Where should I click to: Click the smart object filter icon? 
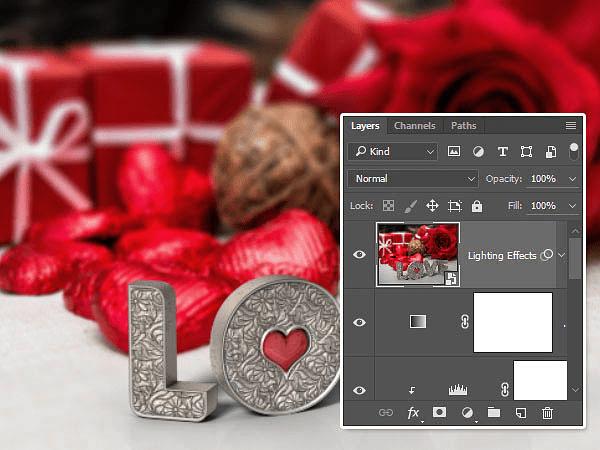pos(551,152)
